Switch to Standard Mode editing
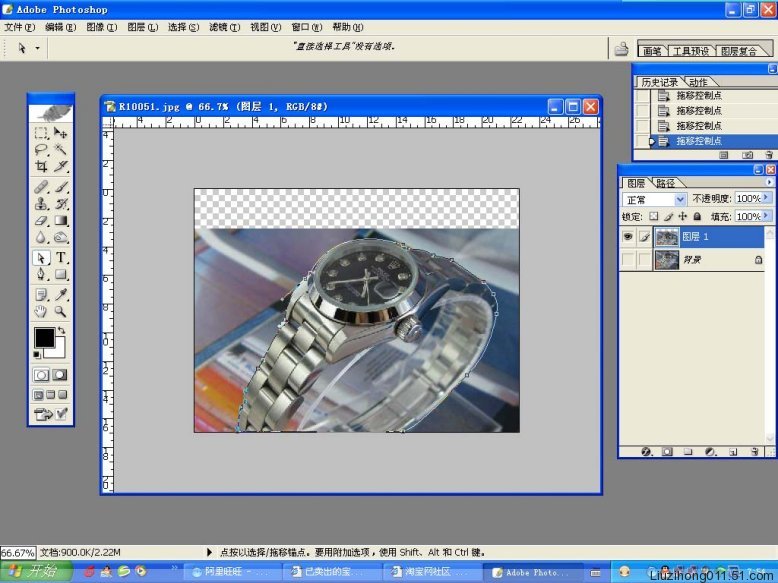The image size is (778, 583). 41,375
